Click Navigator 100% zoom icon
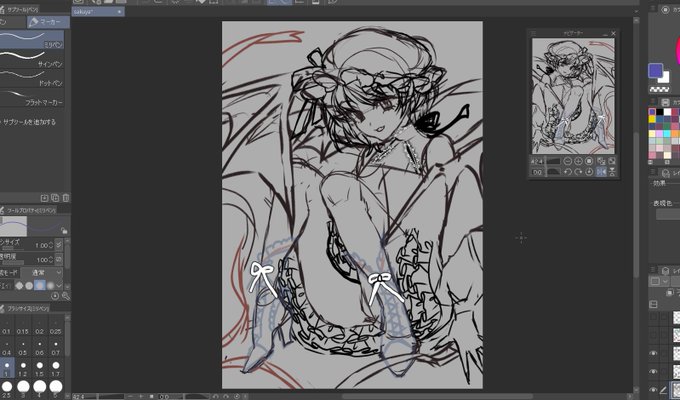Image resolution: width=680 pixels, height=400 pixels. pos(589,161)
